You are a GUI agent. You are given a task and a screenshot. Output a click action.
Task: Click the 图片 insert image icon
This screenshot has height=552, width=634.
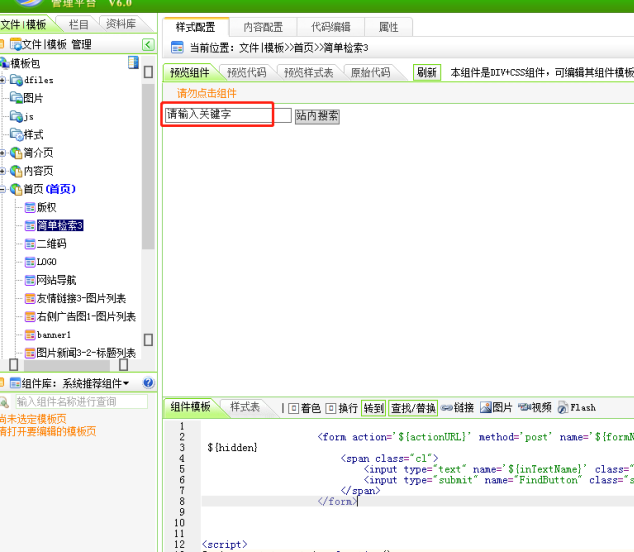point(486,408)
